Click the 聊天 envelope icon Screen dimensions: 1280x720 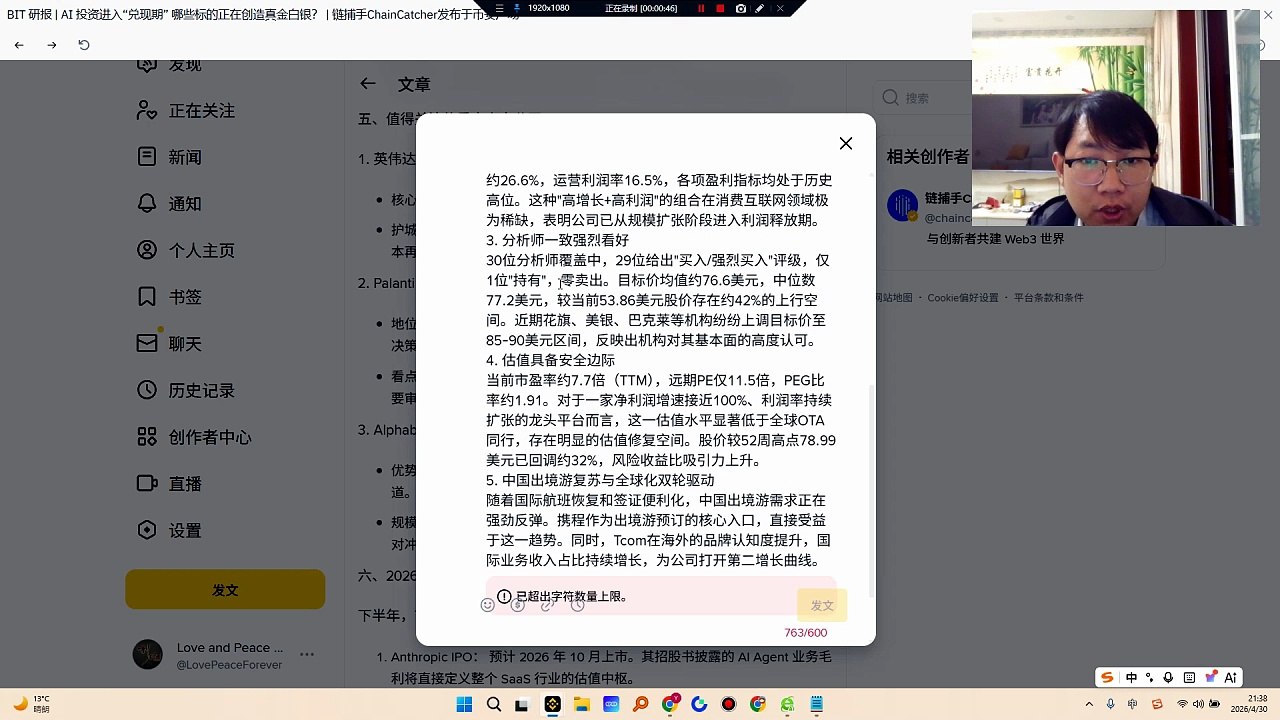point(147,344)
